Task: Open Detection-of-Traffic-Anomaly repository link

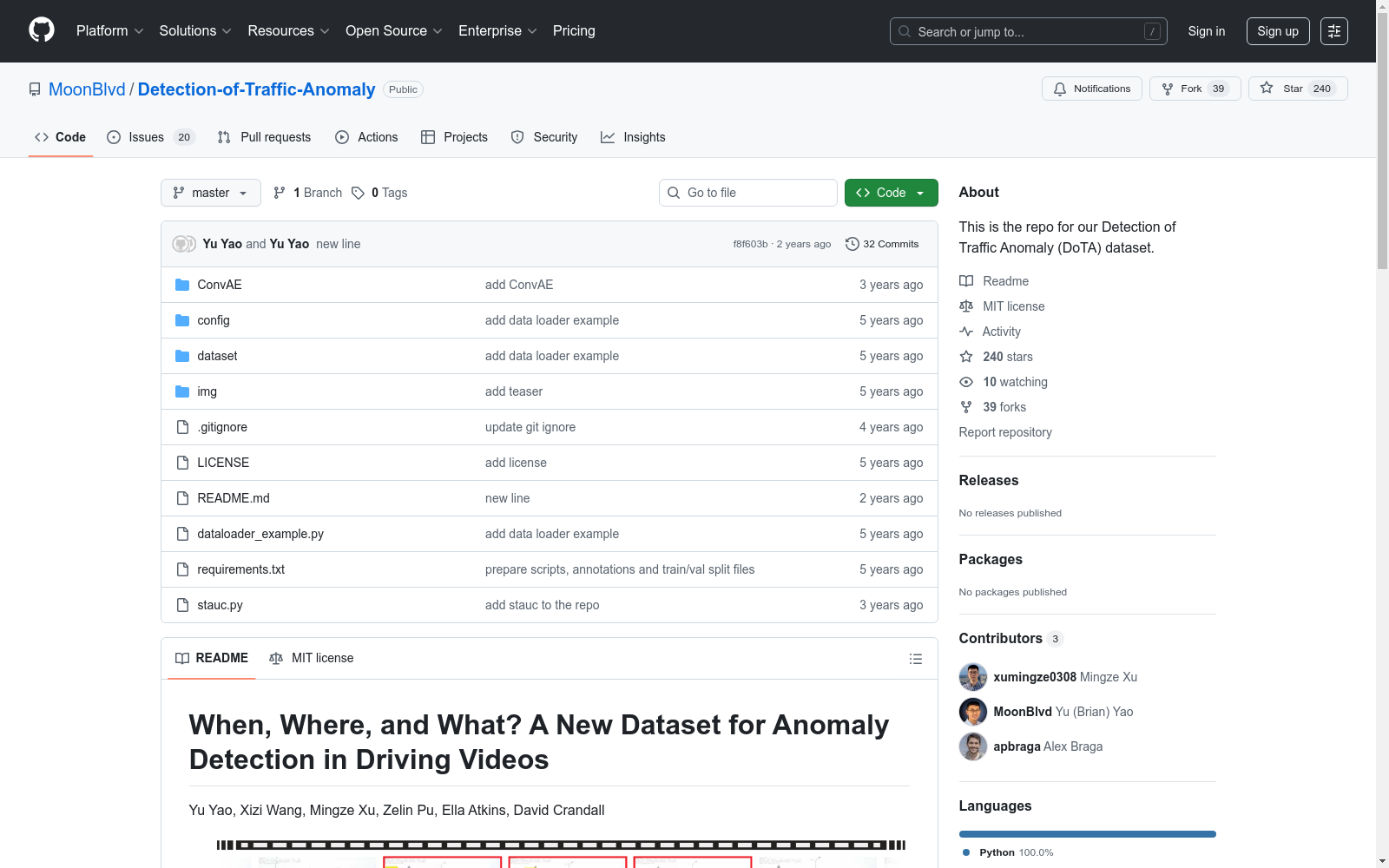Action: tap(257, 89)
